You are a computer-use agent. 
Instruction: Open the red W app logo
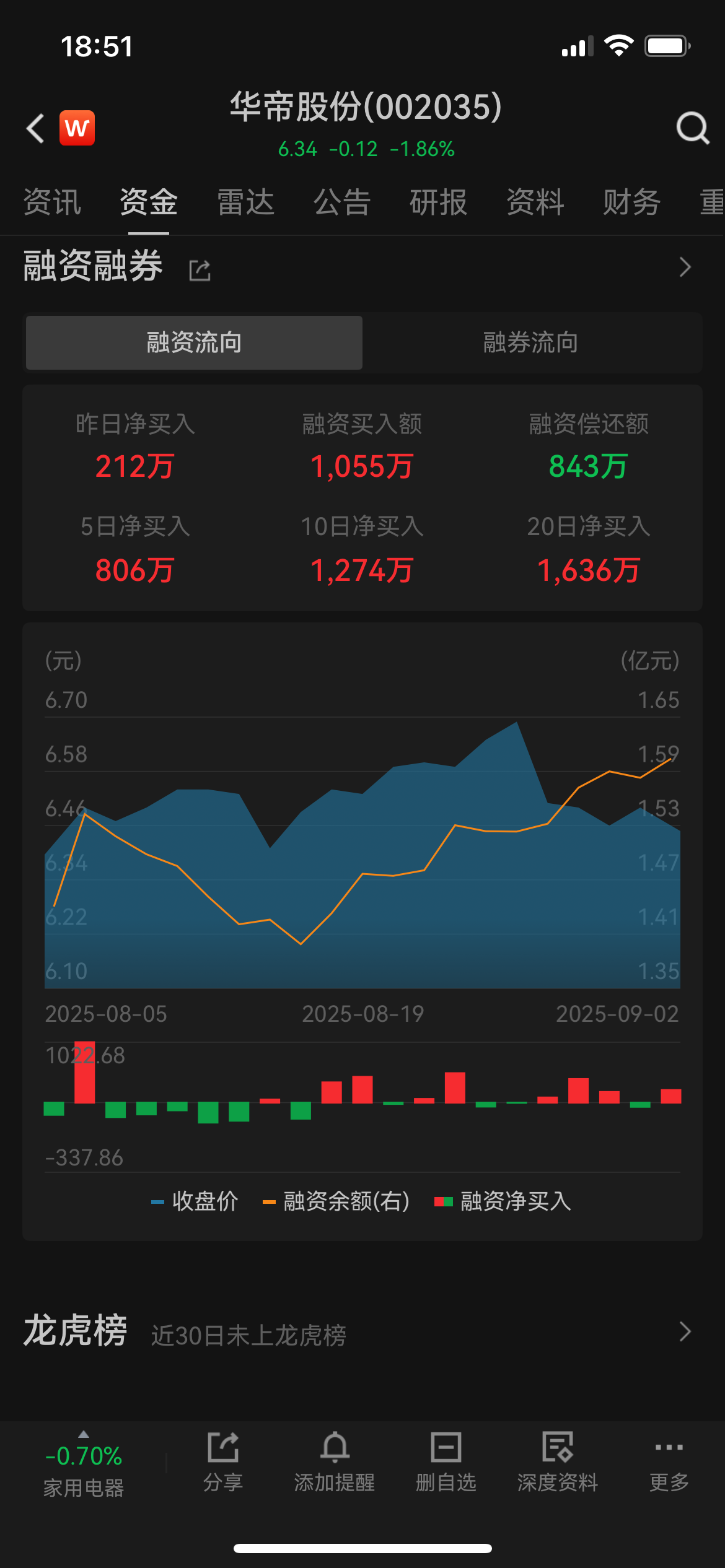[x=77, y=128]
